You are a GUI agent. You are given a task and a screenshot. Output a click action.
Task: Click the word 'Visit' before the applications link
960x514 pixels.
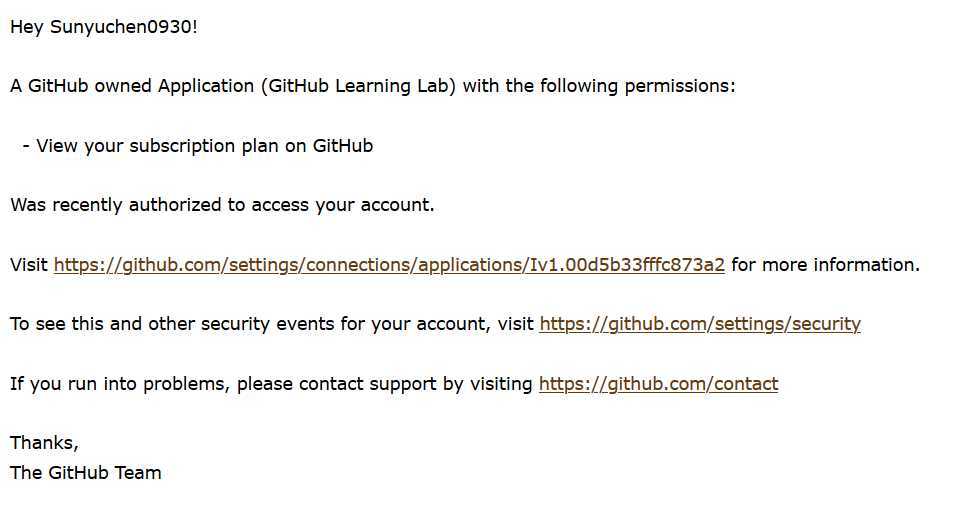(29, 265)
